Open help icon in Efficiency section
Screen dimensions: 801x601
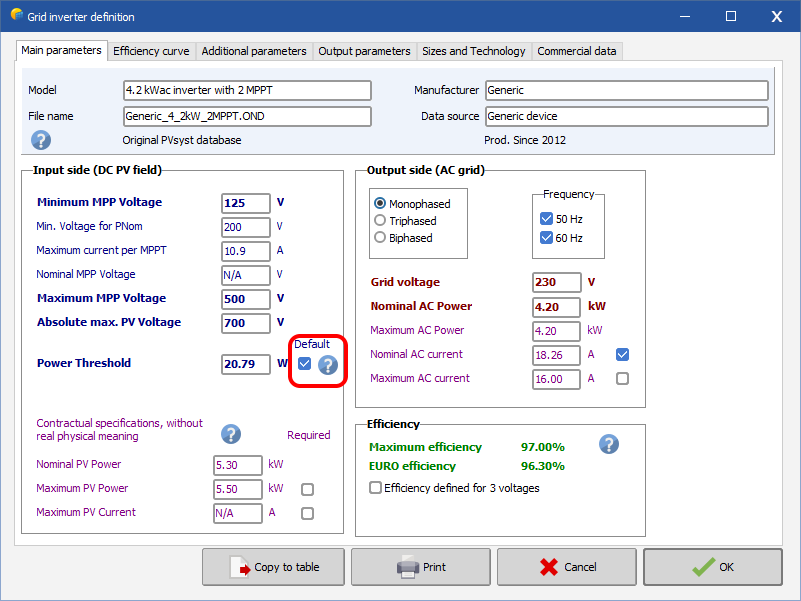pos(609,444)
